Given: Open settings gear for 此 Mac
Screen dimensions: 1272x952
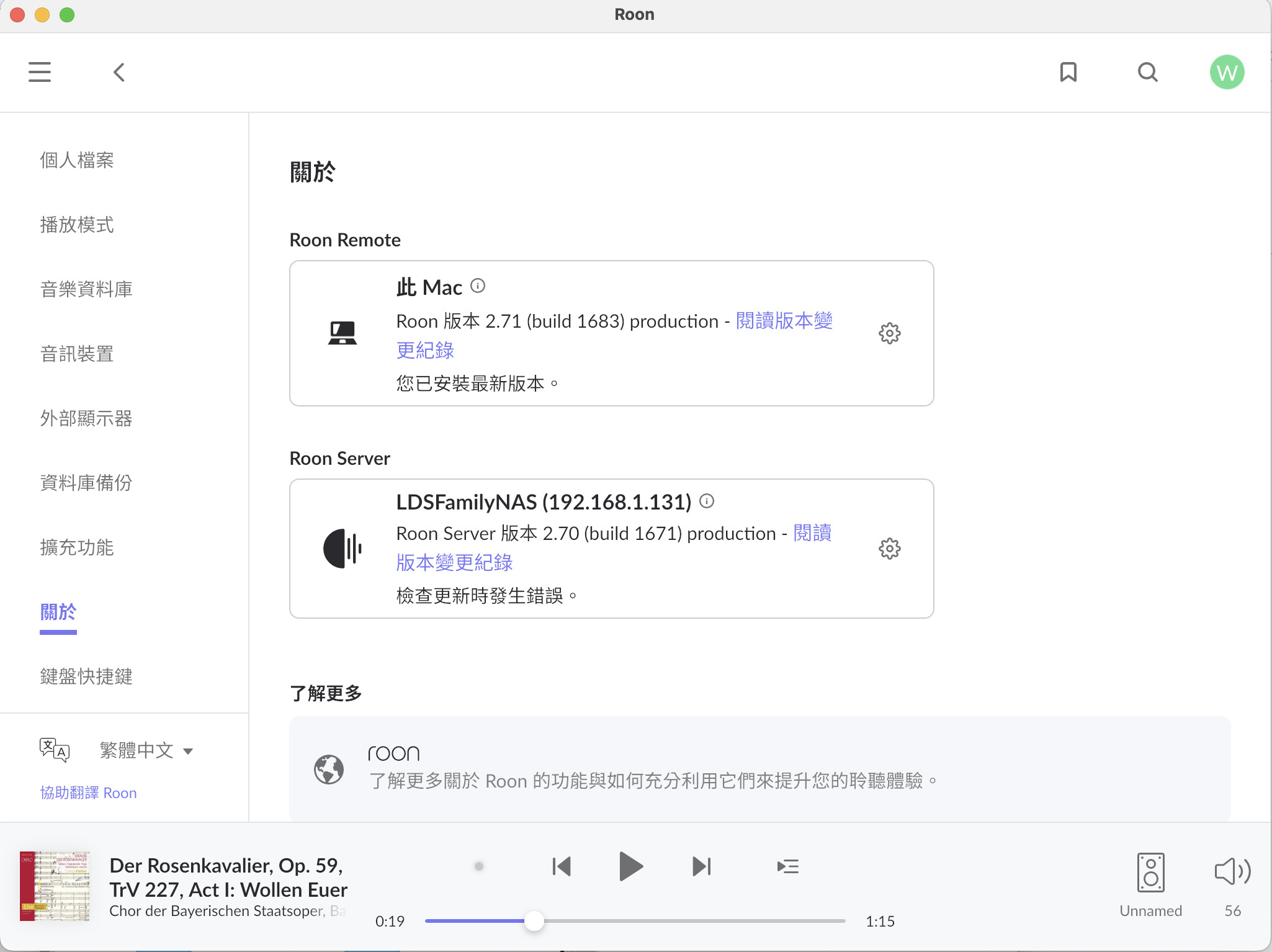Looking at the screenshot, I should coord(889,333).
